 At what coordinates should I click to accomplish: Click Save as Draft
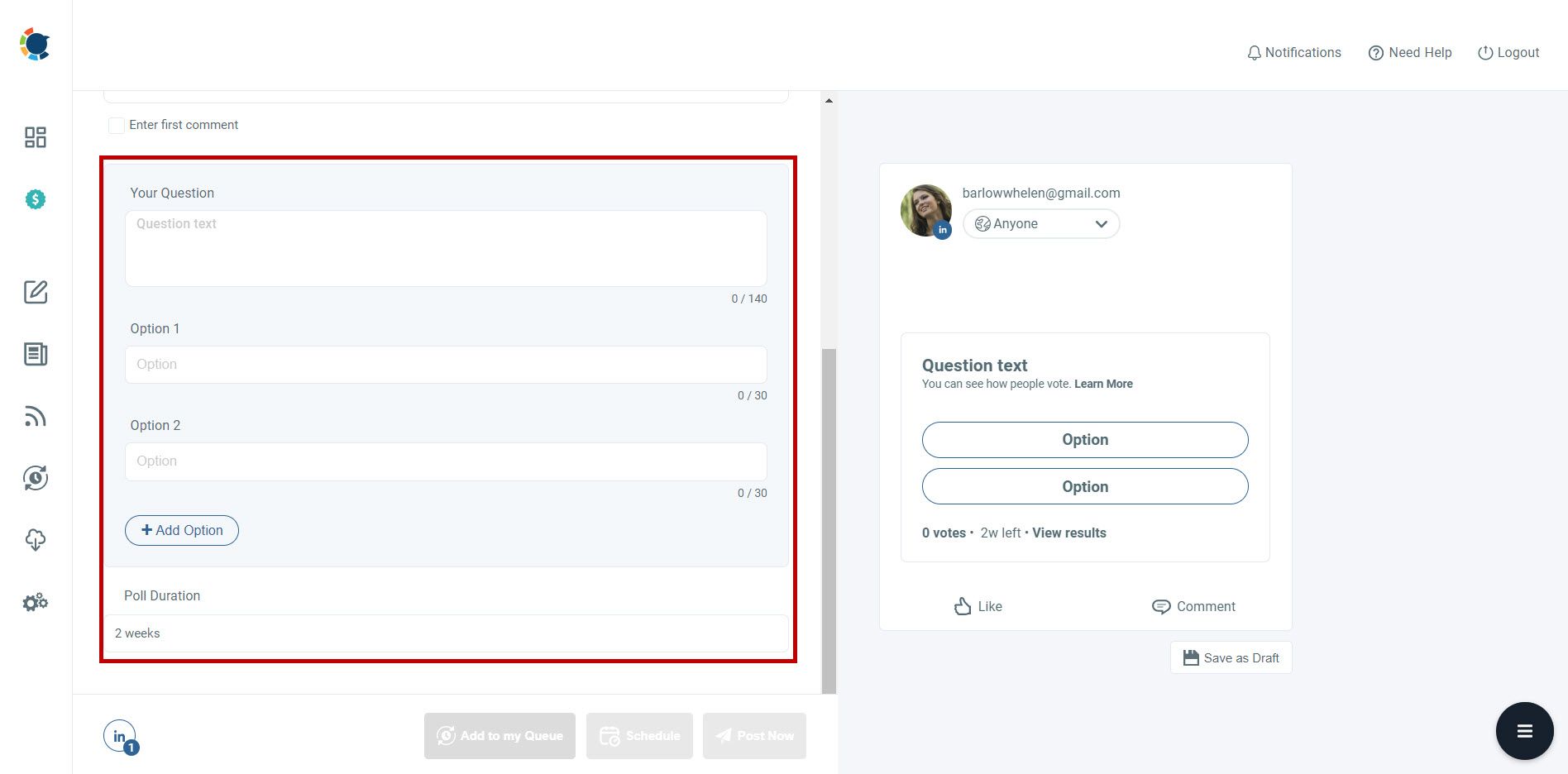1231,657
